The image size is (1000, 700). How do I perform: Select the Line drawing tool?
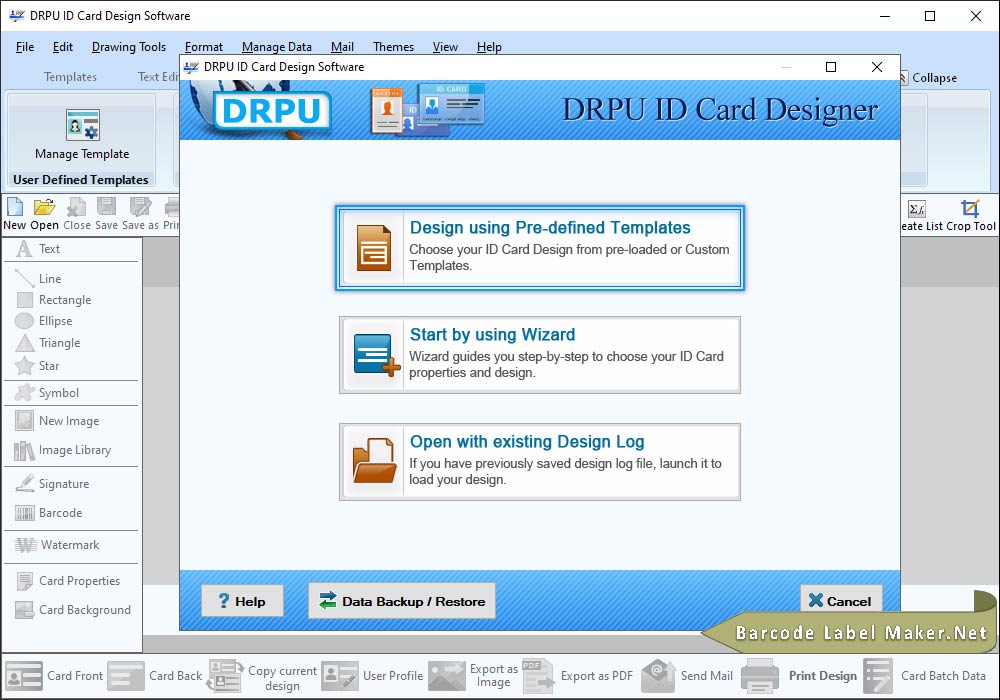(x=38, y=279)
